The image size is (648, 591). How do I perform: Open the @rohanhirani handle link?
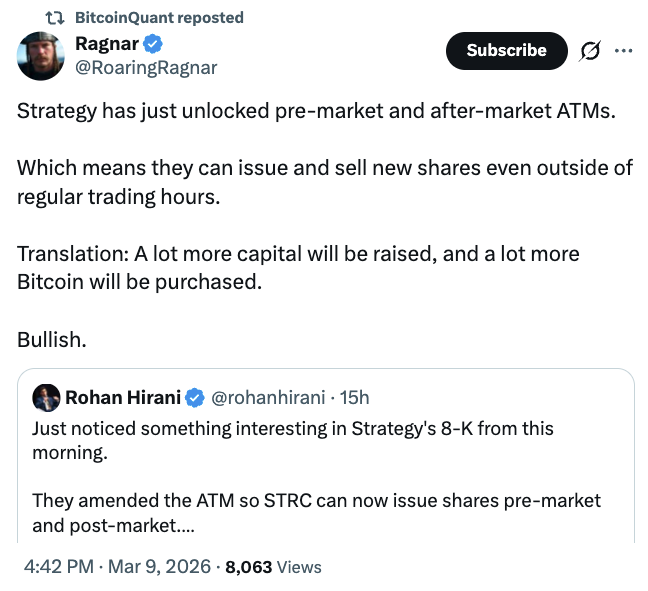(x=268, y=397)
